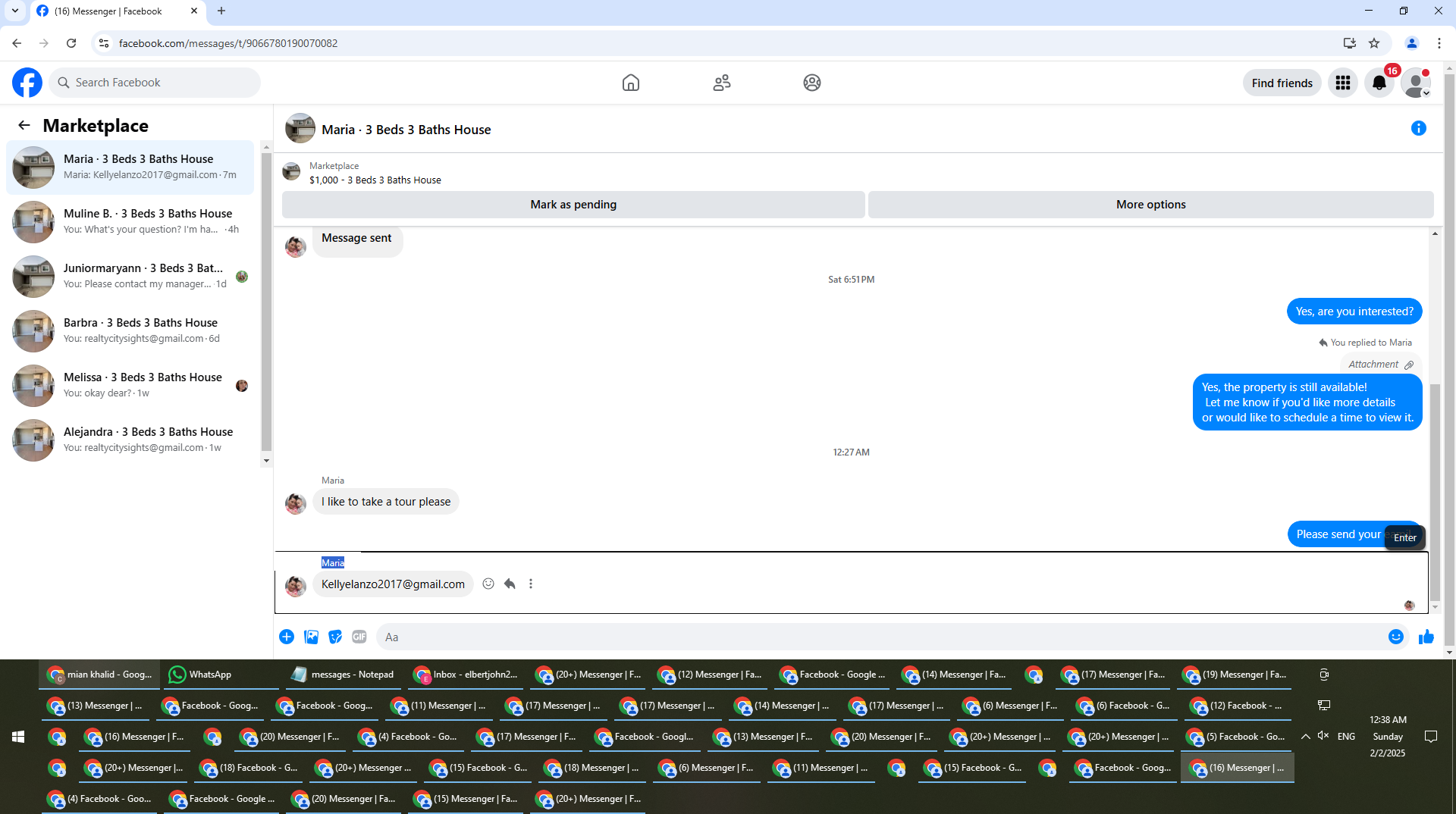
Task: Click the 'I like to take a tour please' message
Action: coord(385,502)
